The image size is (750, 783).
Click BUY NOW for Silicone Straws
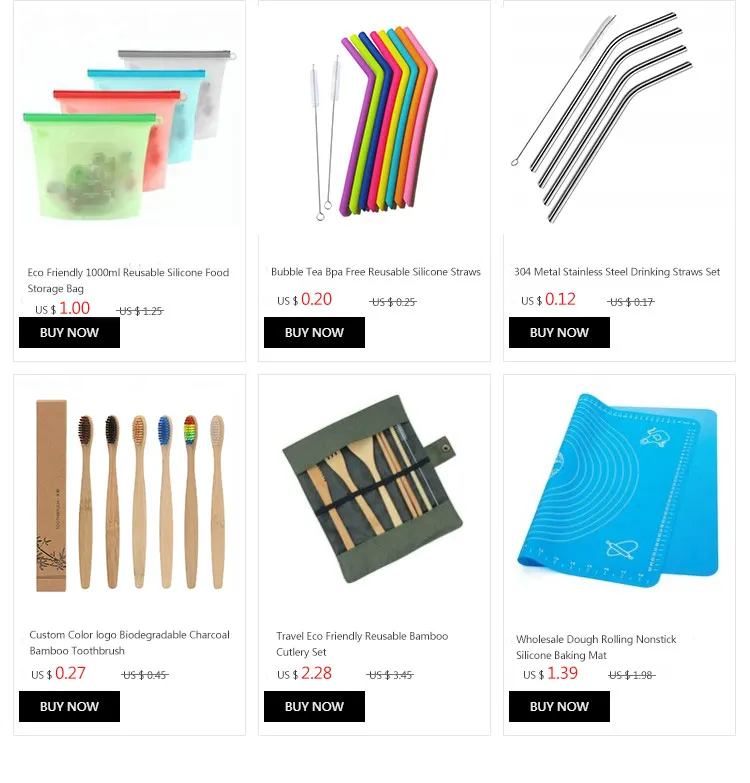(314, 333)
